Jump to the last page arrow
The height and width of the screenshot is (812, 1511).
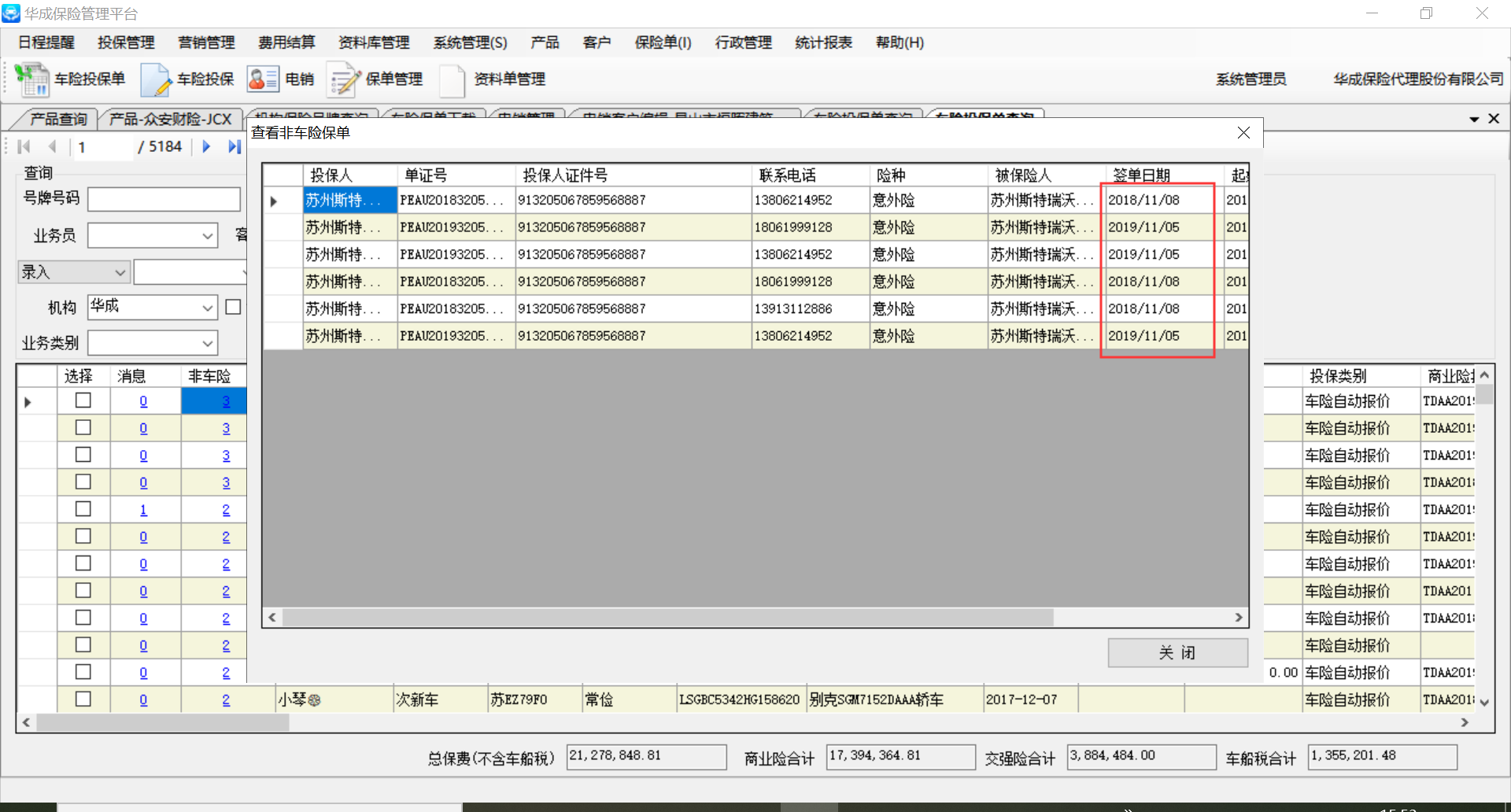234,146
